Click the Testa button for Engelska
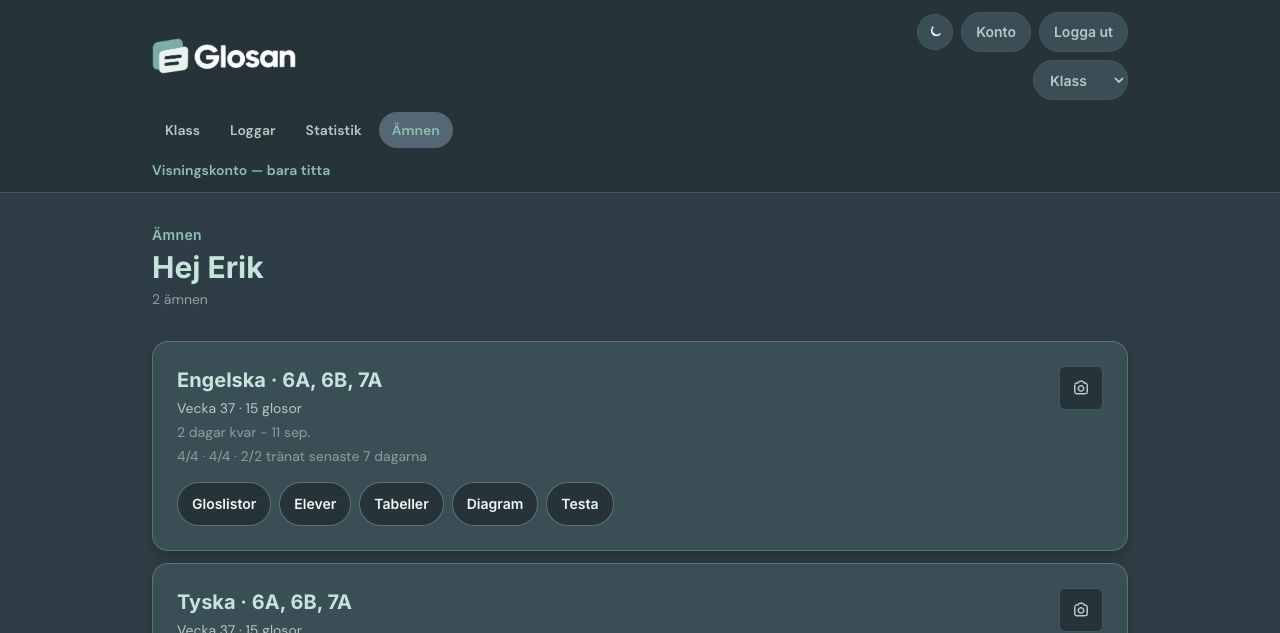This screenshot has width=1280, height=633. point(580,504)
